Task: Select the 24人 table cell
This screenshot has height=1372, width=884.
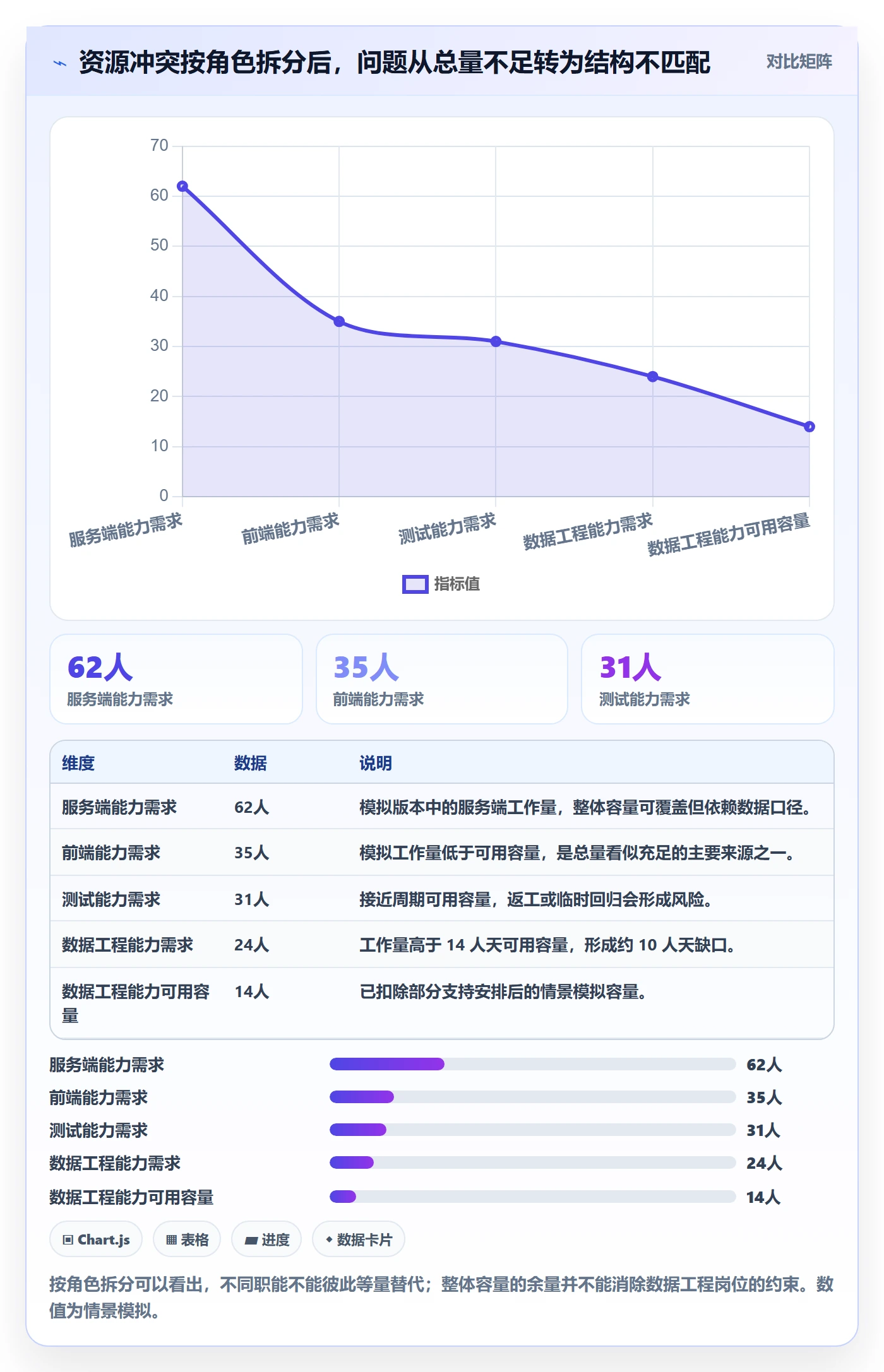Action: 252,945
